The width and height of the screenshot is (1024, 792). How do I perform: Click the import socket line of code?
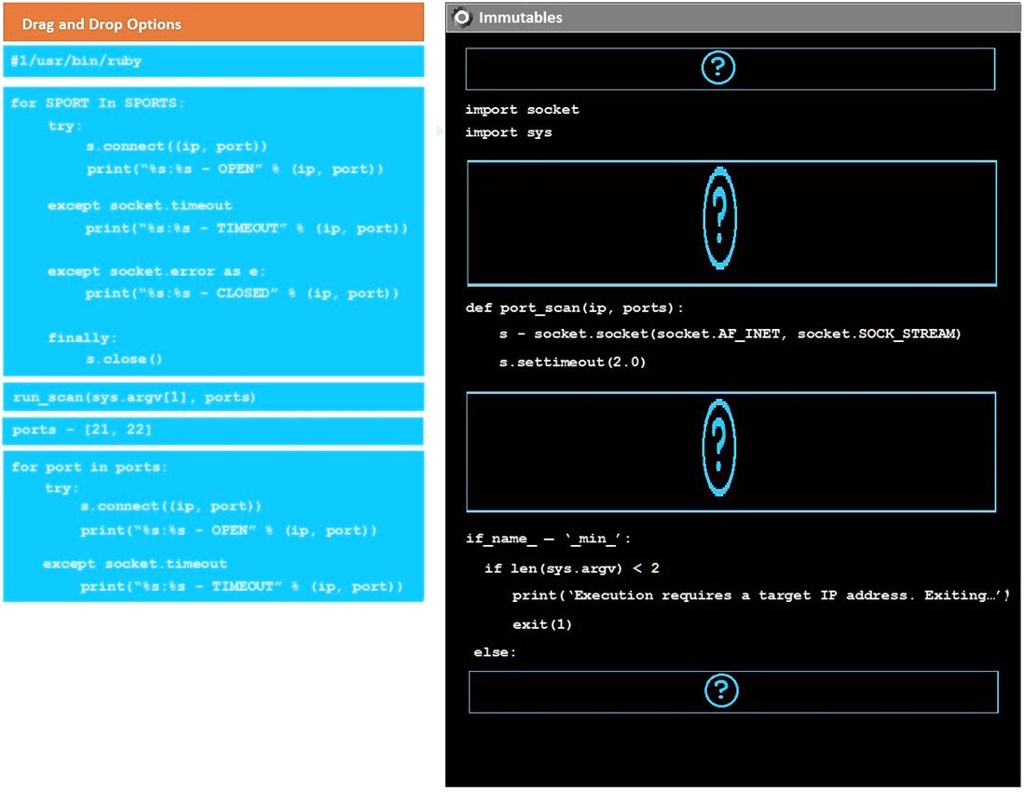[520, 109]
